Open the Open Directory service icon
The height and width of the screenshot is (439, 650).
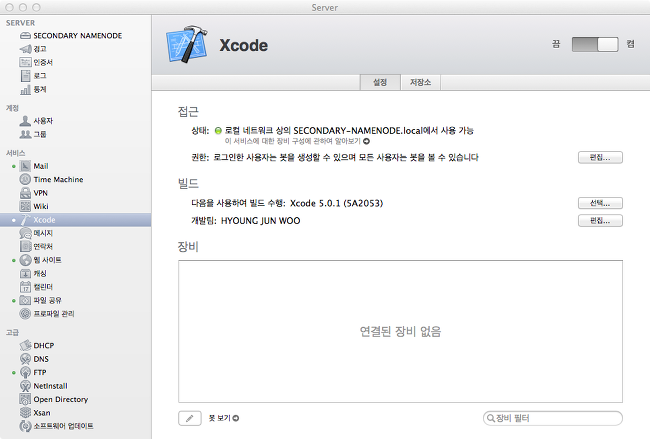[x=25, y=399]
